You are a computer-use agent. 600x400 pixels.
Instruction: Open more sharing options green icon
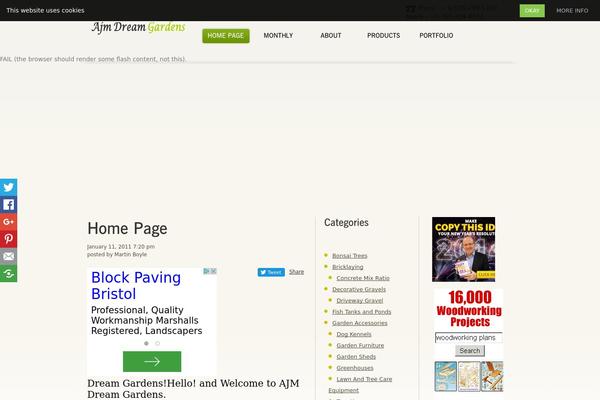click(8, 273)
